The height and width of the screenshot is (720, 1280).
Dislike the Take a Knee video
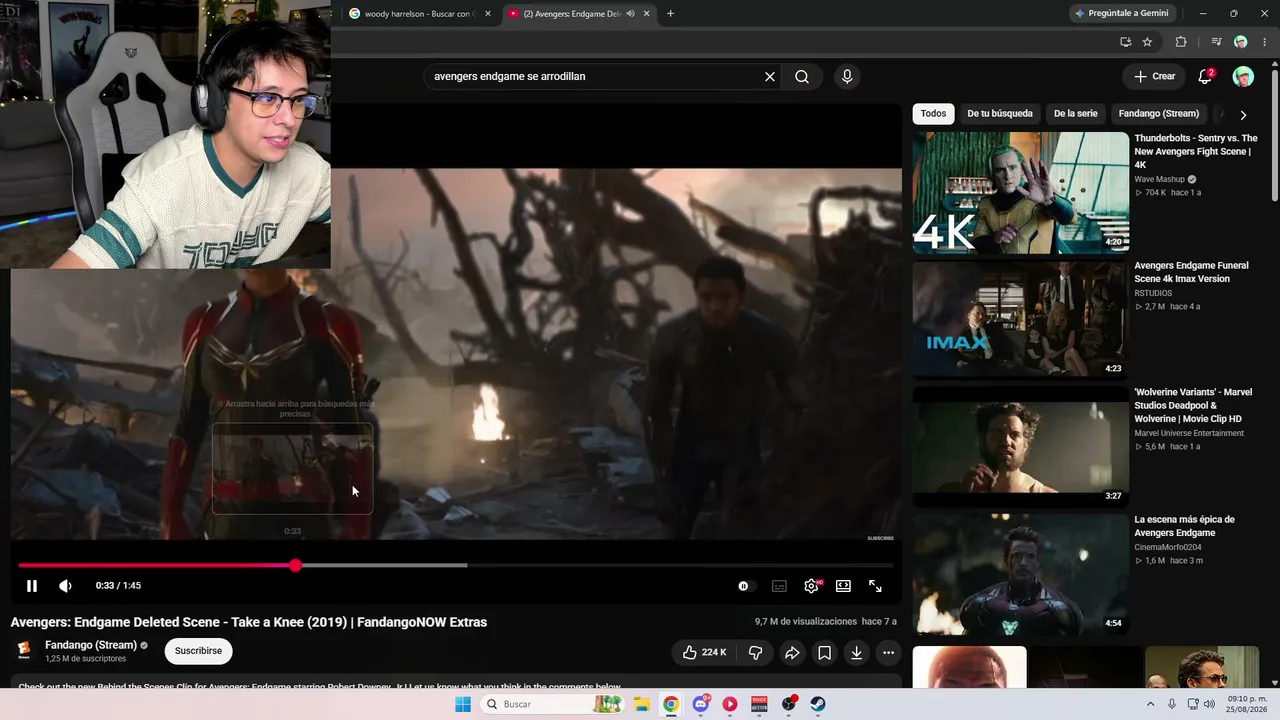point(755,652)
